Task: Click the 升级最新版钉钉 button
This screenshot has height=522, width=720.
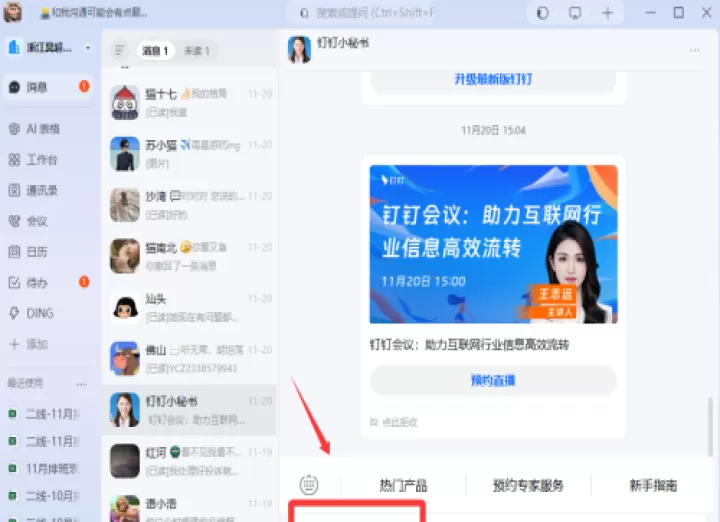Action: [x=493, y=79]
